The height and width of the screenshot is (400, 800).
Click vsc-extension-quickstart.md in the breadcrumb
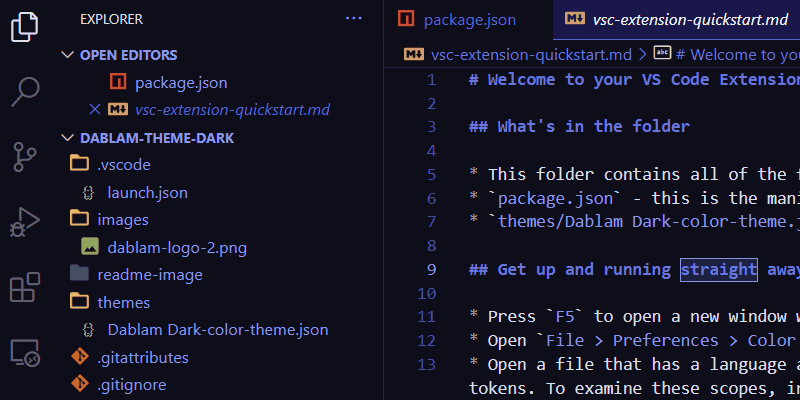click(531, 55)
